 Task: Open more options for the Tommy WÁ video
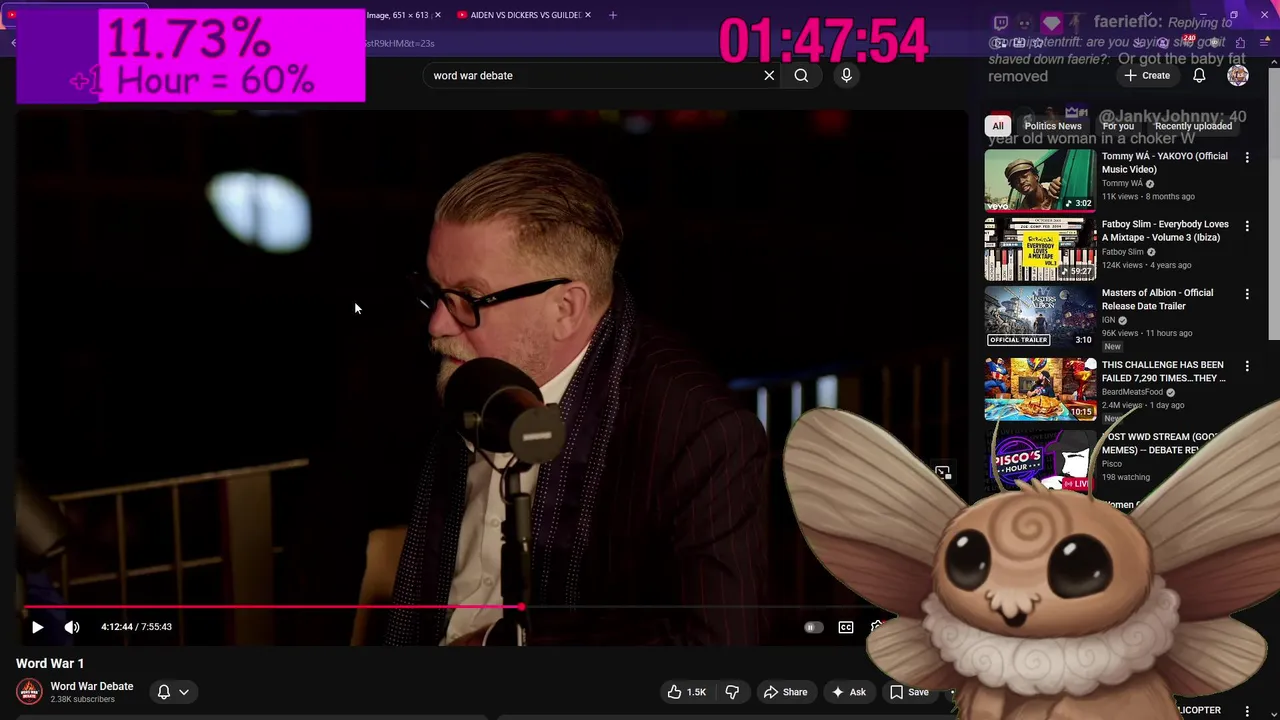1247,158
